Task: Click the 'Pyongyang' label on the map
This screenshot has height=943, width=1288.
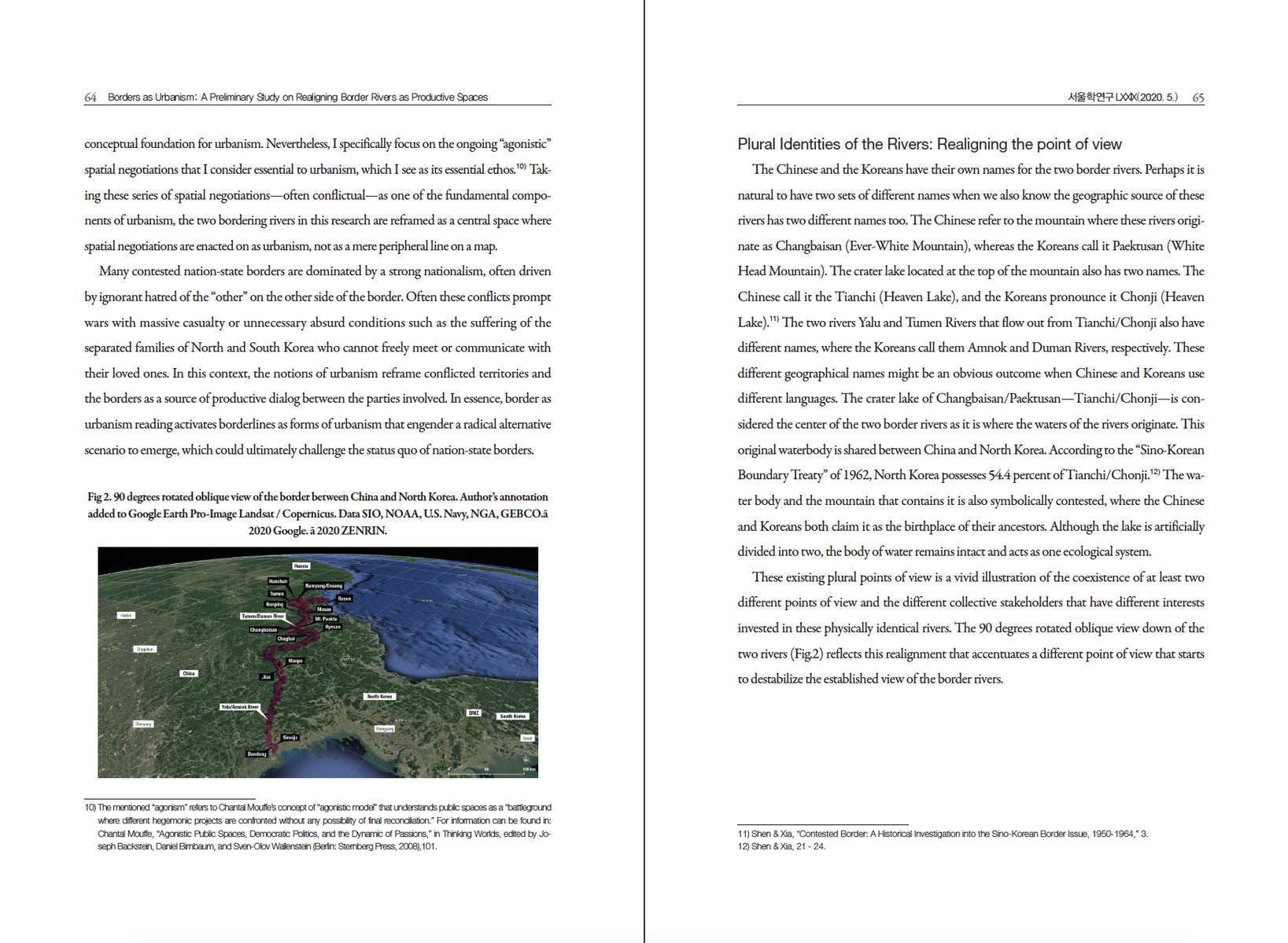Action: tap(385, 728)
